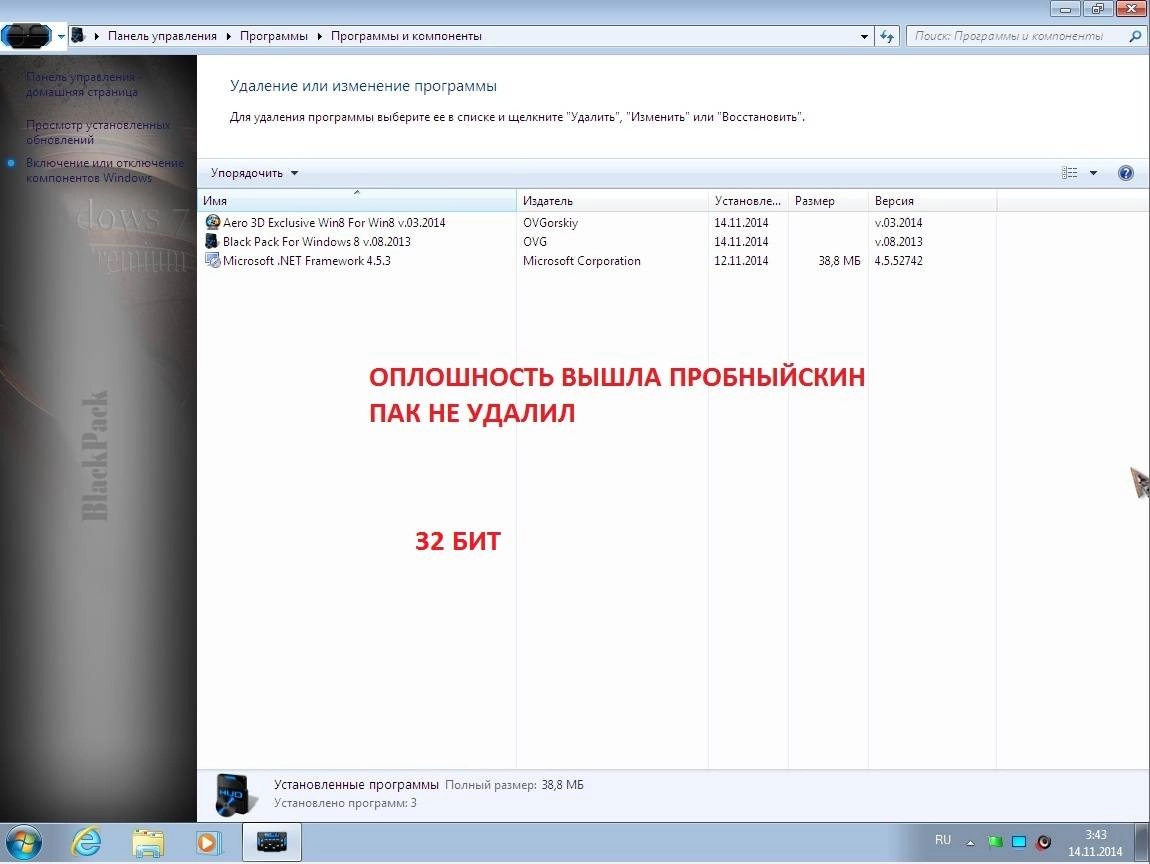Show hidden tray icons arrow
Viewport: 1150px width, 864px height.
970,843
